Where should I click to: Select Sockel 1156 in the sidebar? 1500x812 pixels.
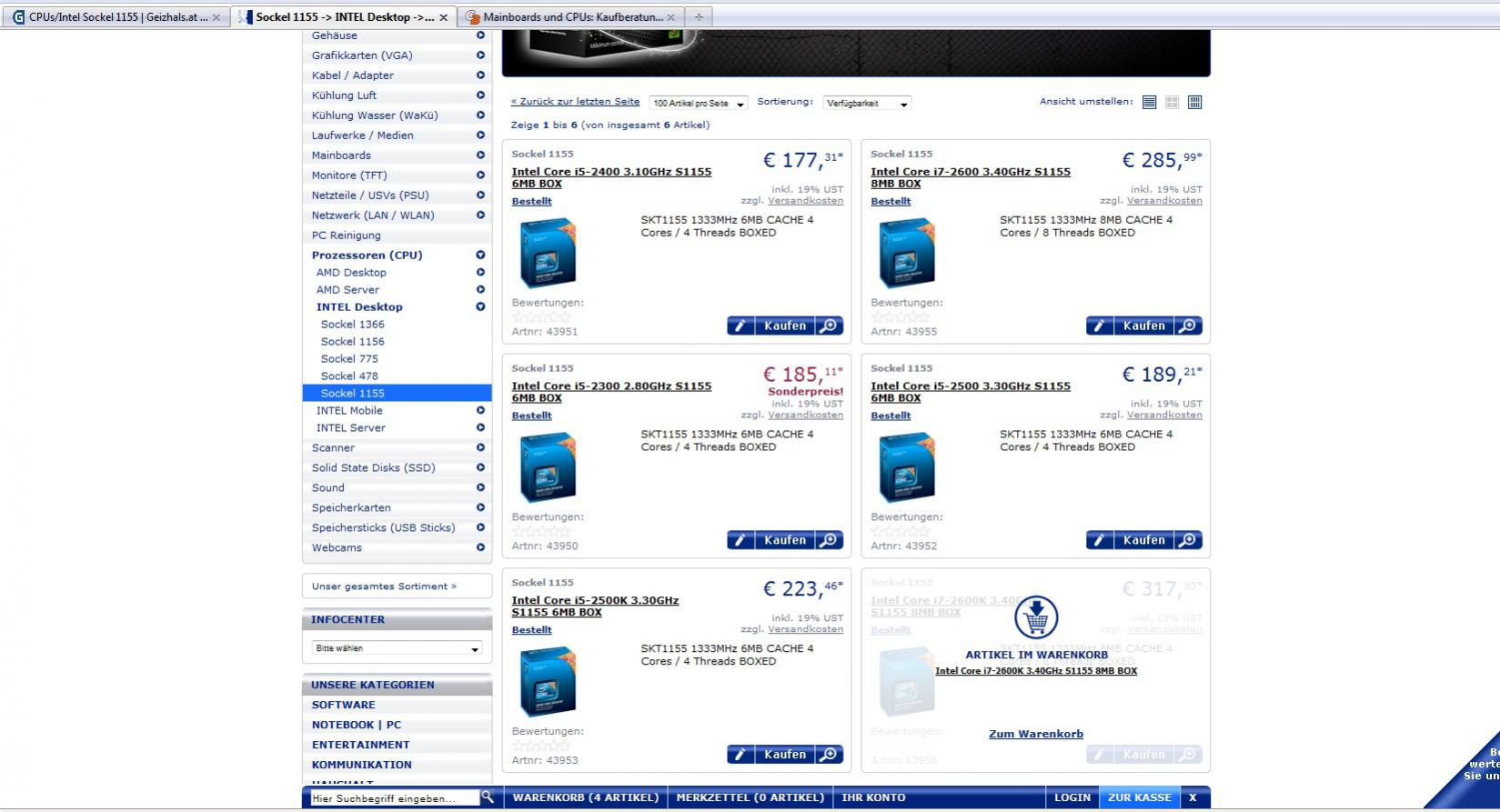pos(353,342)
